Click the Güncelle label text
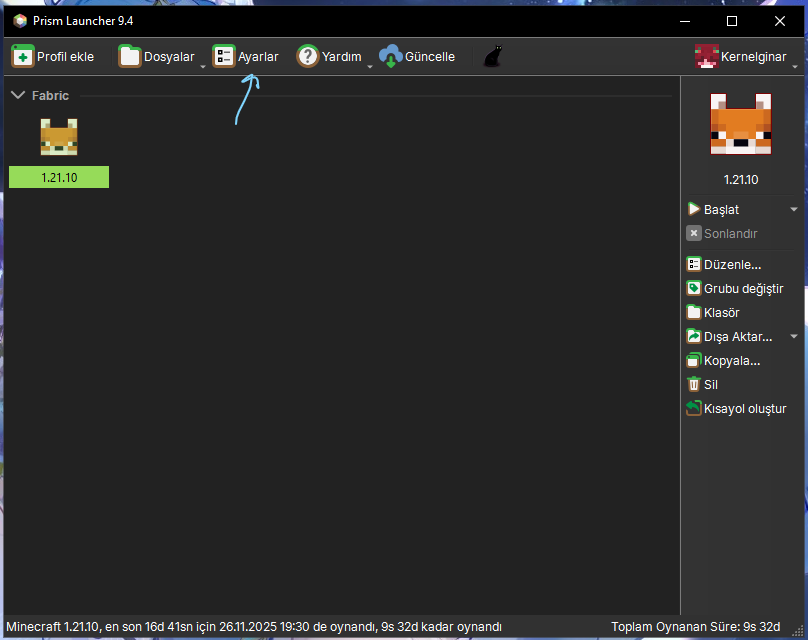The width and height of the screenshot is (808, 640). (x=430, y=57)
